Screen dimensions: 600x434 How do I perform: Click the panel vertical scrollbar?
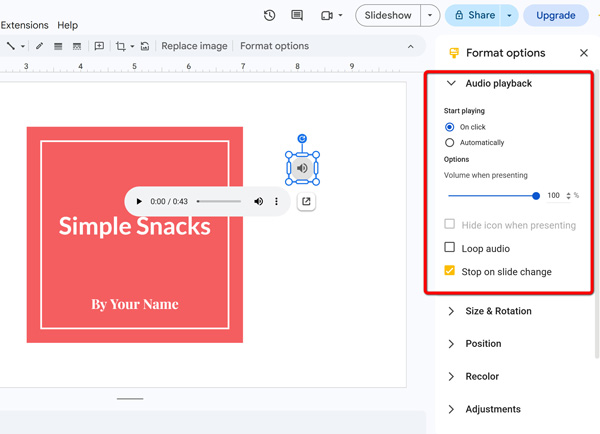[597, 214]
